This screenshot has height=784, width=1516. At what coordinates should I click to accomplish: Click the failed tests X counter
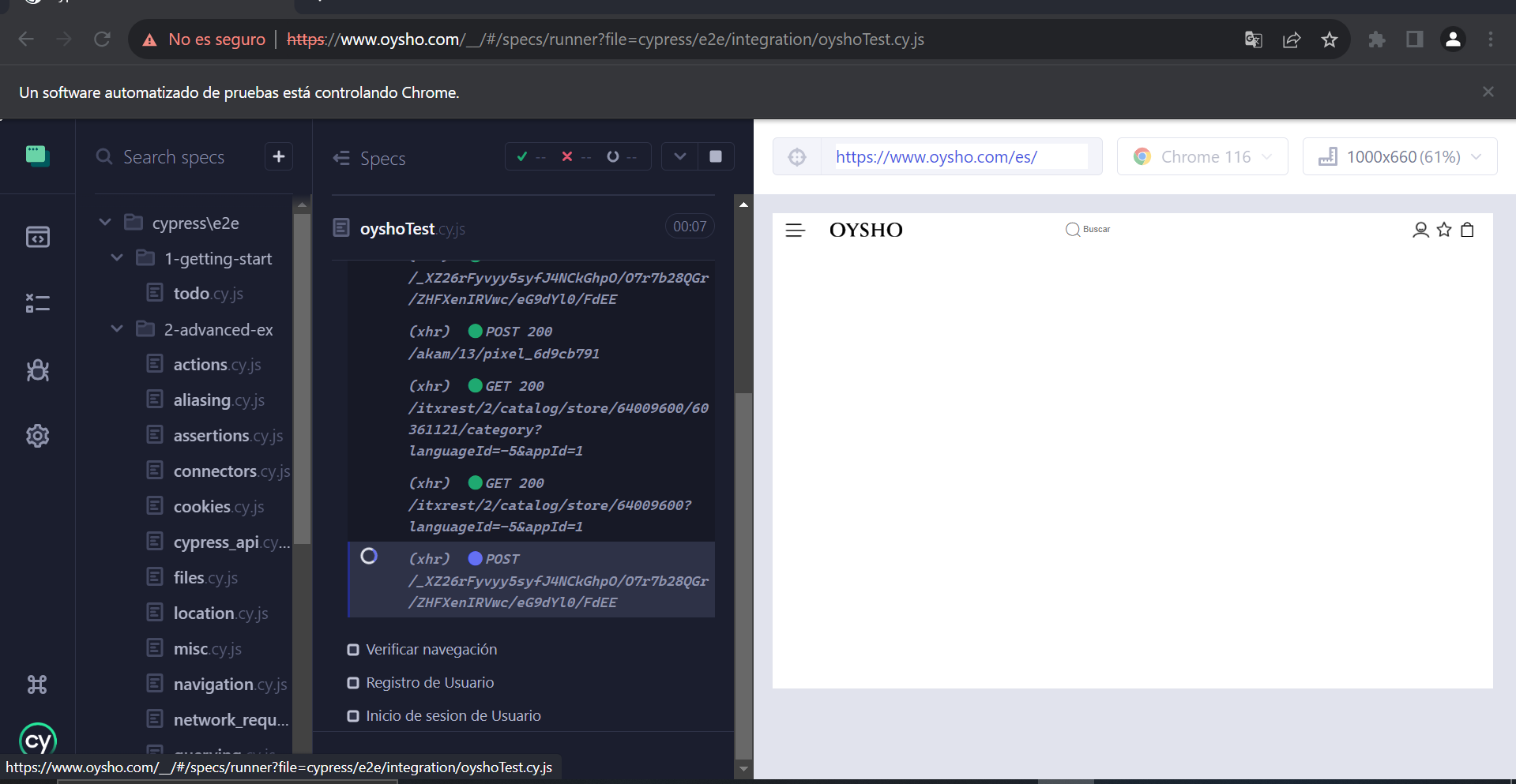point(576,156)
